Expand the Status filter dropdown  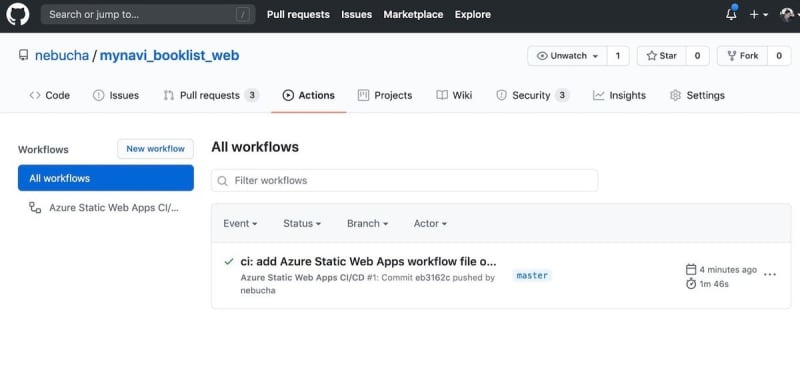[x=302, y=224]
